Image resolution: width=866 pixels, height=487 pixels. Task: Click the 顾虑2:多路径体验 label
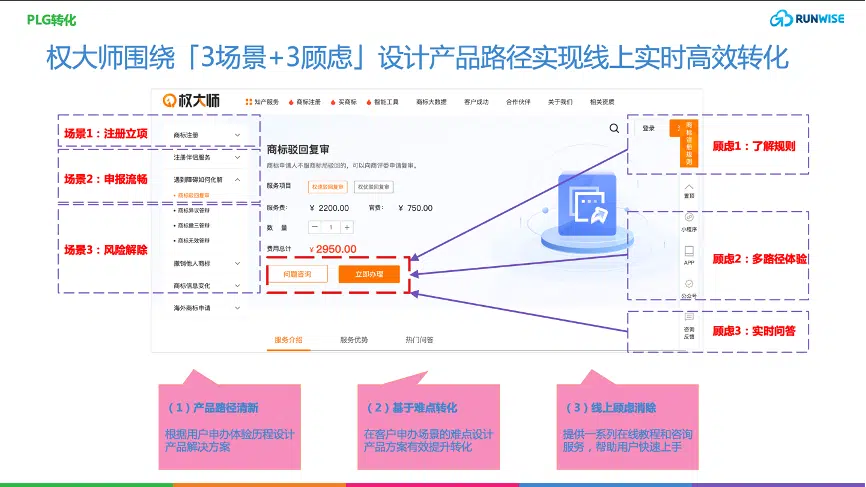click(760, 259)
